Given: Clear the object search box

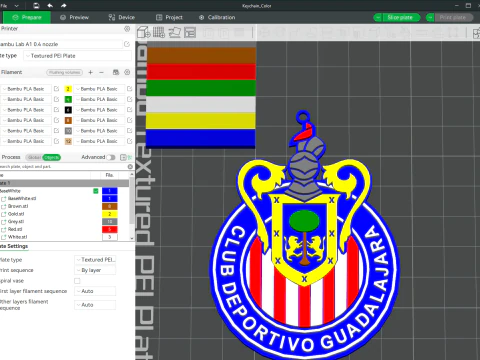Looking at the screenshot, I should click(130, 166).
